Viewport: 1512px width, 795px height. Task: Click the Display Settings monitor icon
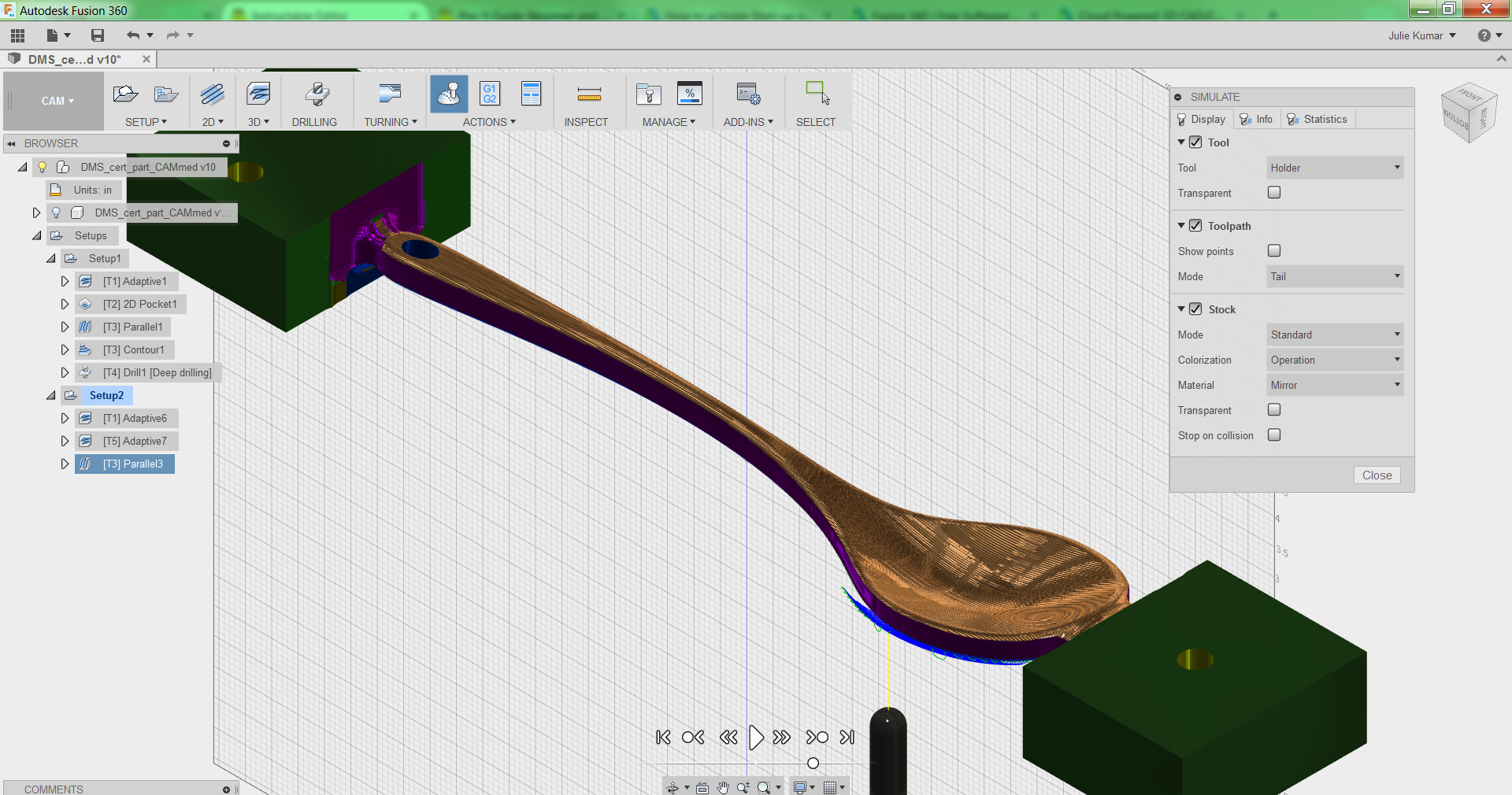800,787
